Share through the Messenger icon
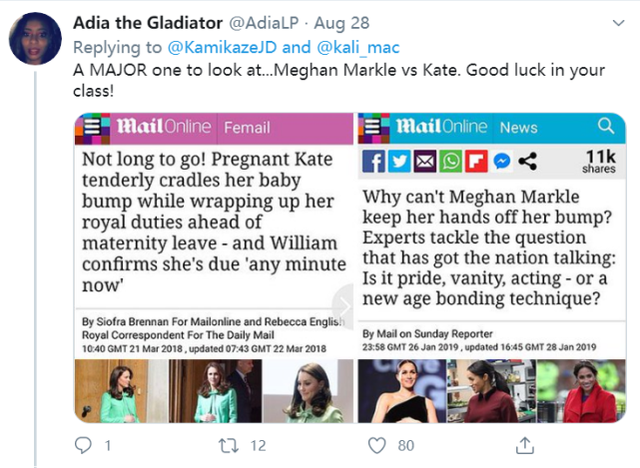The width and height of the screenshot is (640, 468). coord(501,161)
